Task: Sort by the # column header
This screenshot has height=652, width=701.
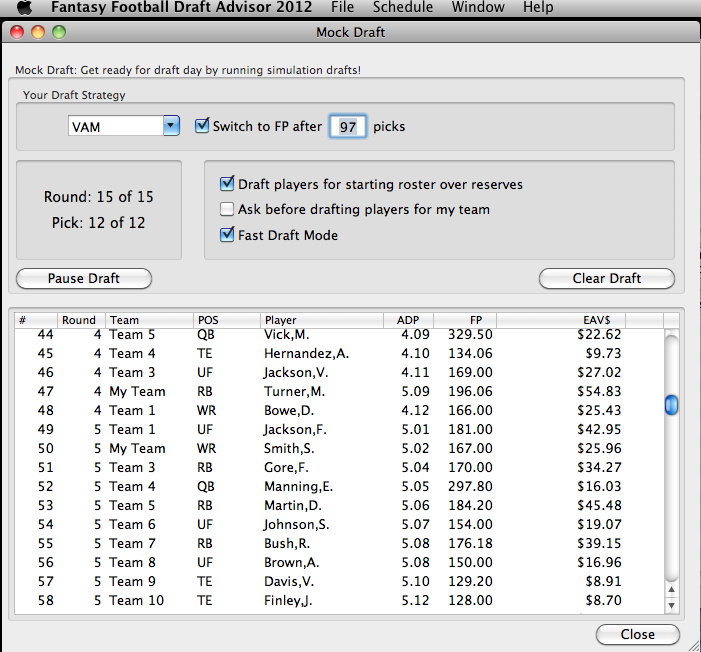Action: [x=36, y=320]
